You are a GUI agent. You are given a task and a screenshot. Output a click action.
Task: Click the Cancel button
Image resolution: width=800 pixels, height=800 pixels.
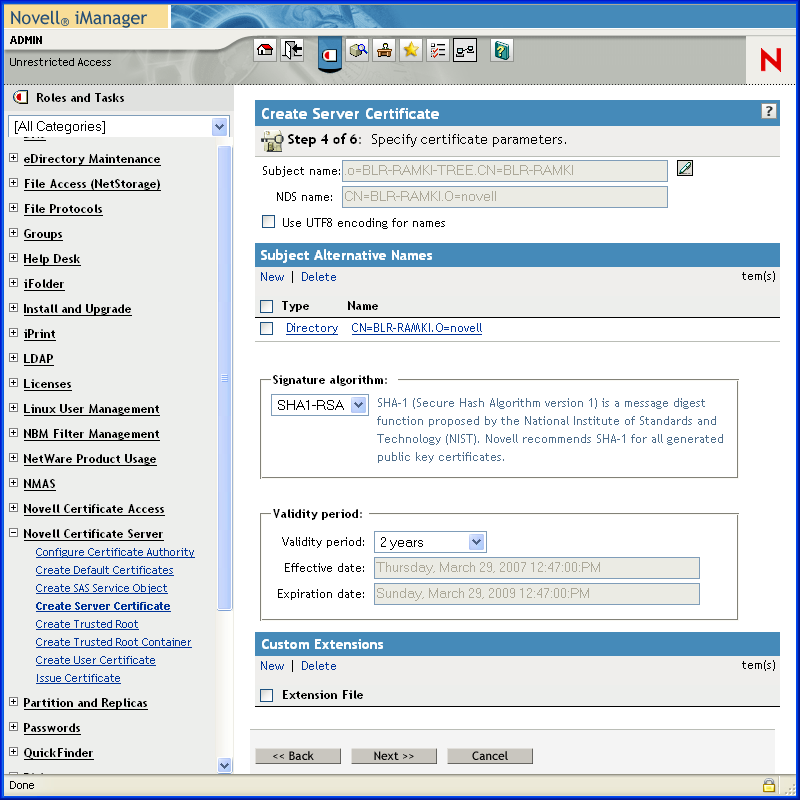[490, 756]
